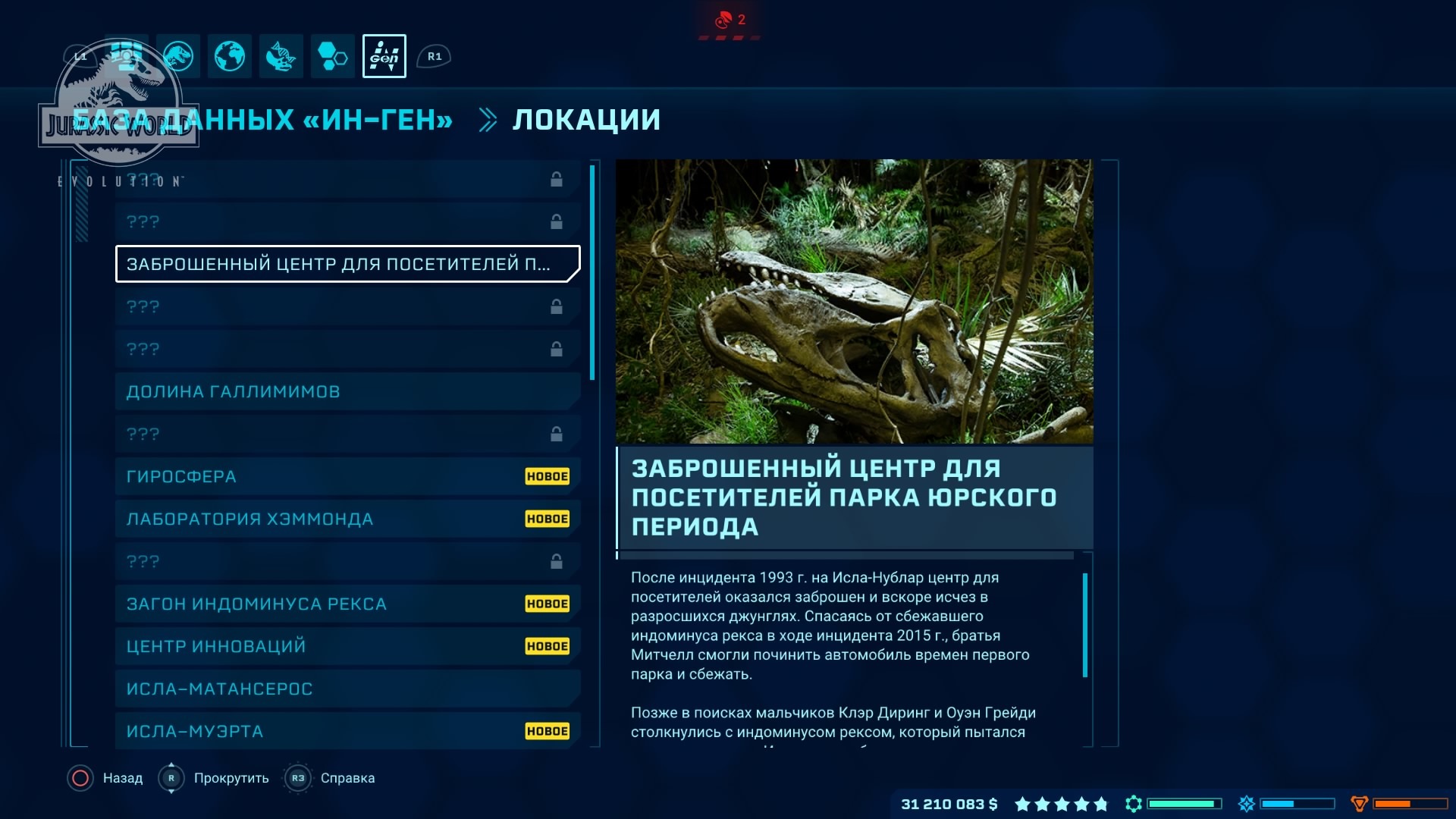Select Заброшенный центр для посетителей entry
This screenshot has width=1456, height=819.
pyautogui.click(x=348, y=264)
